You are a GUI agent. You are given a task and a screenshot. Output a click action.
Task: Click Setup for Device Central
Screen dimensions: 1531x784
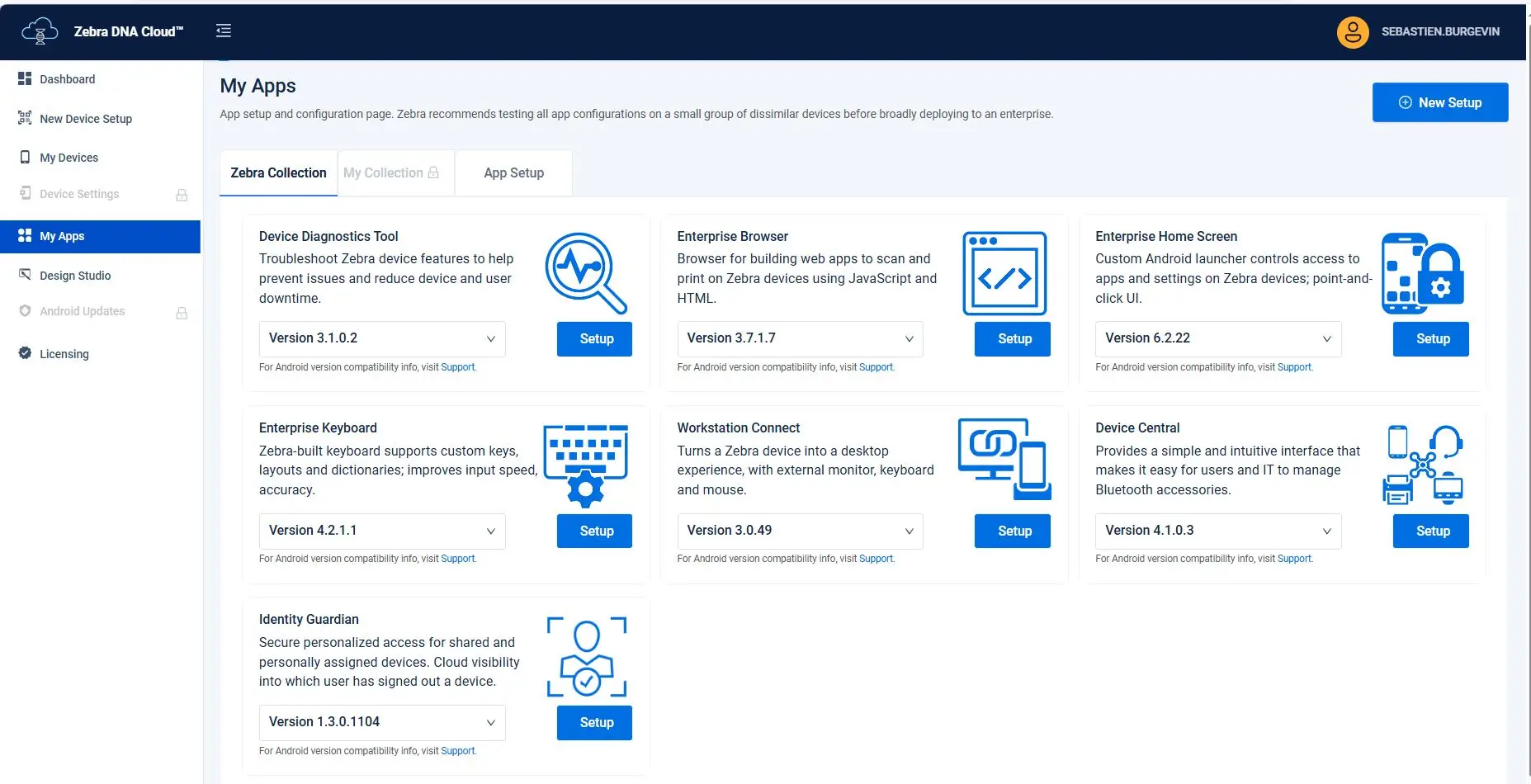click(x=1431, y=531)
